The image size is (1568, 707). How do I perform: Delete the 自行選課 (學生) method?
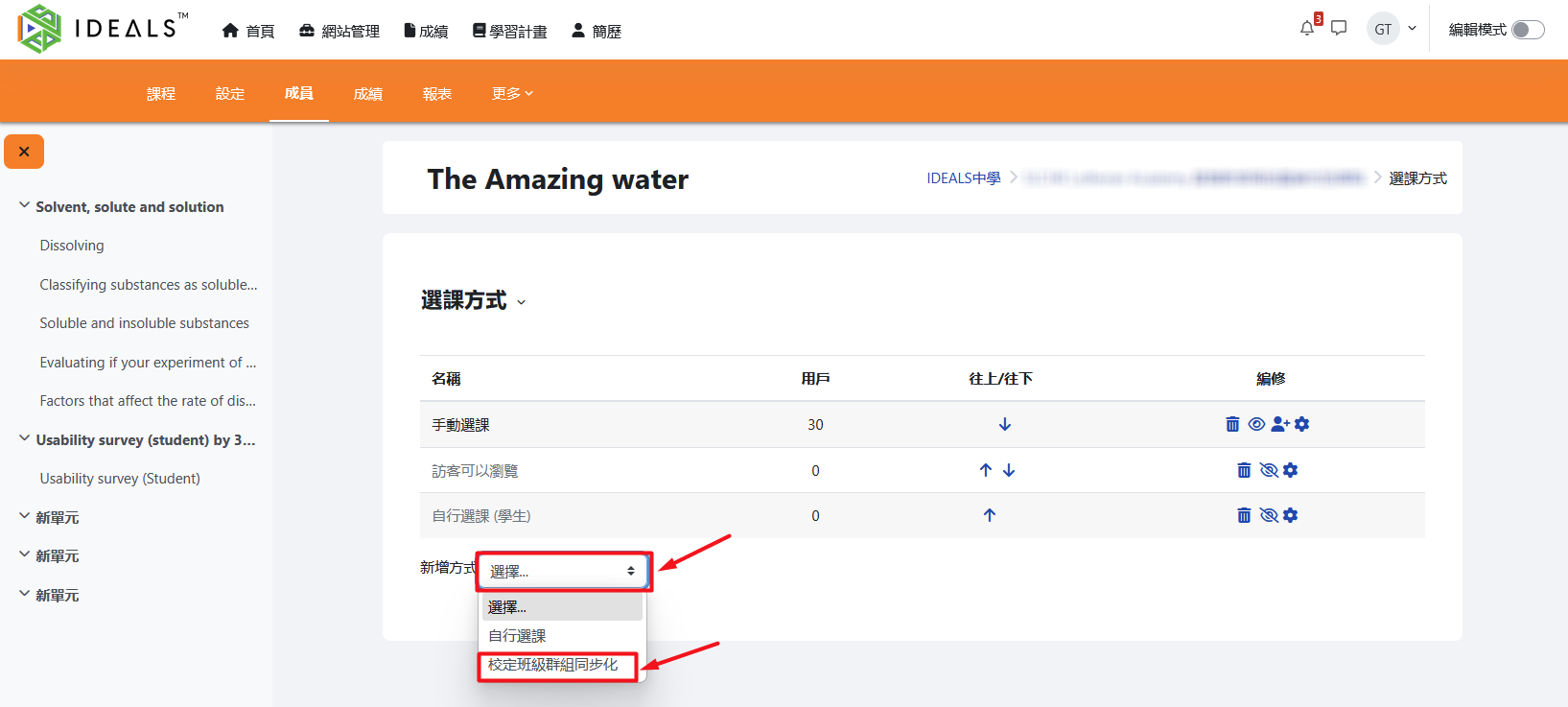point(1244,515)
